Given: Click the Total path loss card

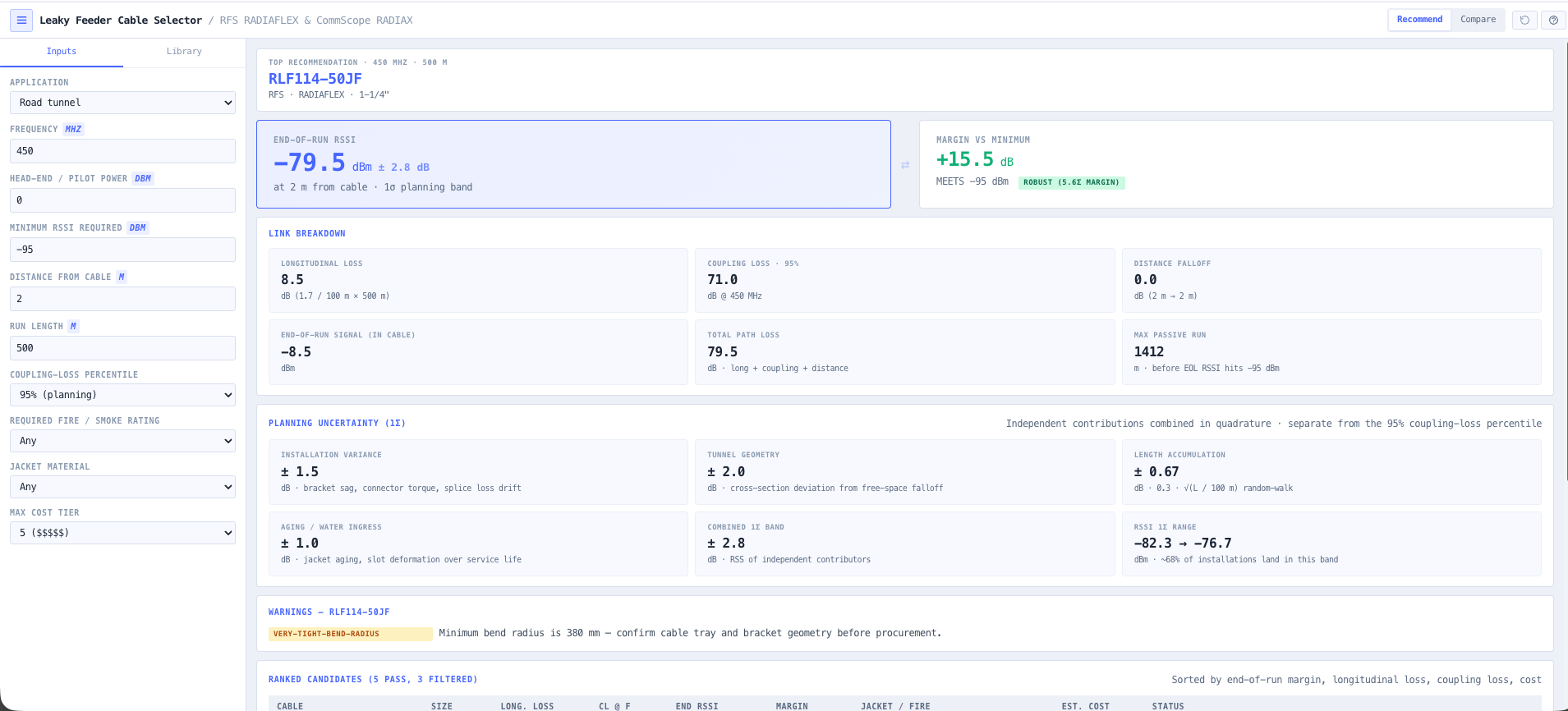Looking at the screenshot, I should [904, 352].
